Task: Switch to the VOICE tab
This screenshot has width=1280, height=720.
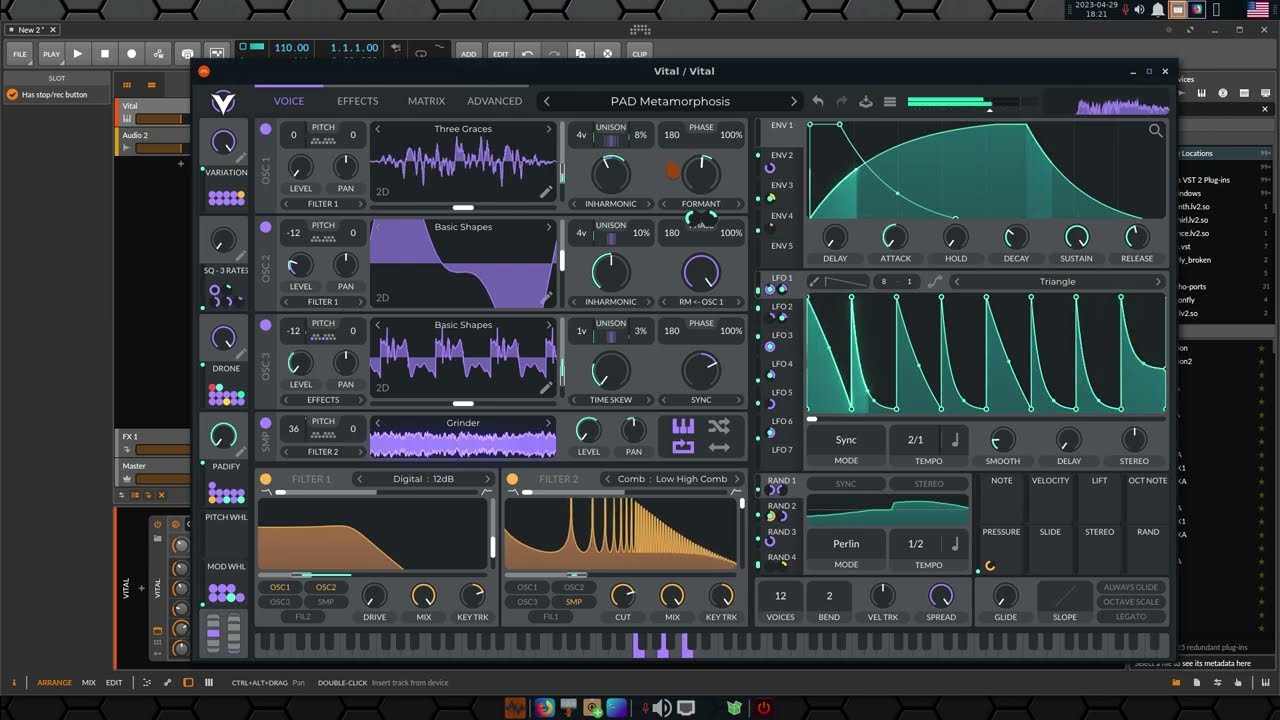Action: pyautogui.click(x=289, y=101)
